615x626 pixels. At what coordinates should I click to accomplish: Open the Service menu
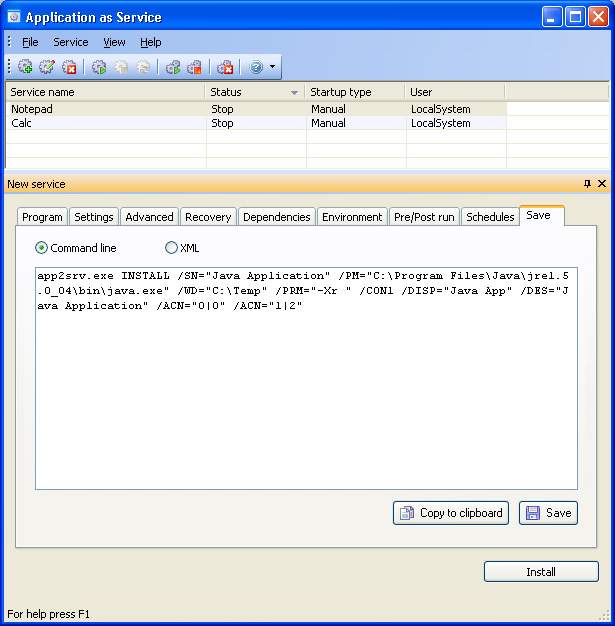click(71, 42)
